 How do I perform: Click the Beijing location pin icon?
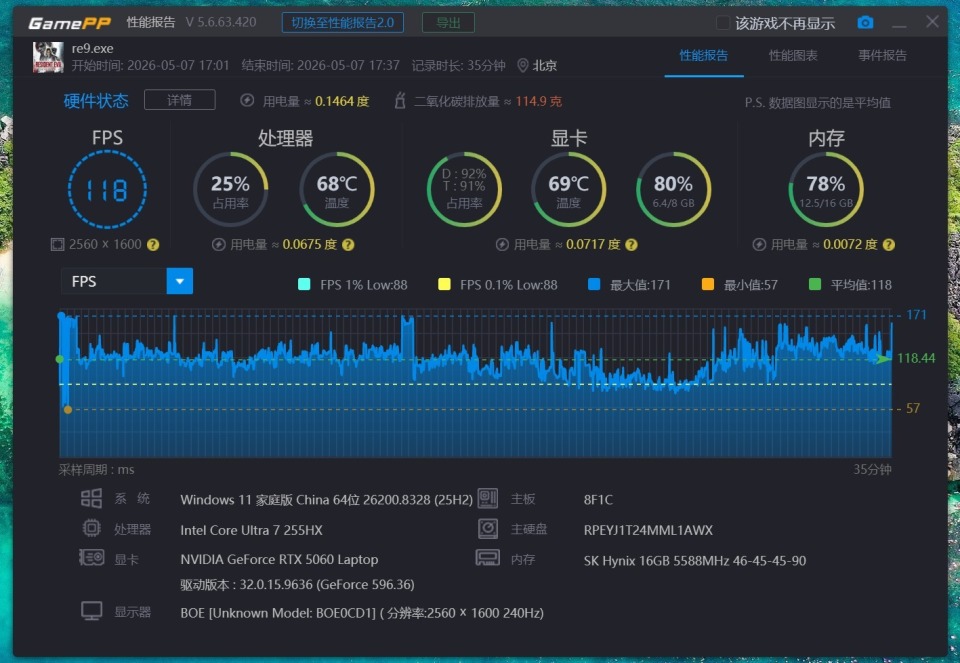(x=522, y=66)
